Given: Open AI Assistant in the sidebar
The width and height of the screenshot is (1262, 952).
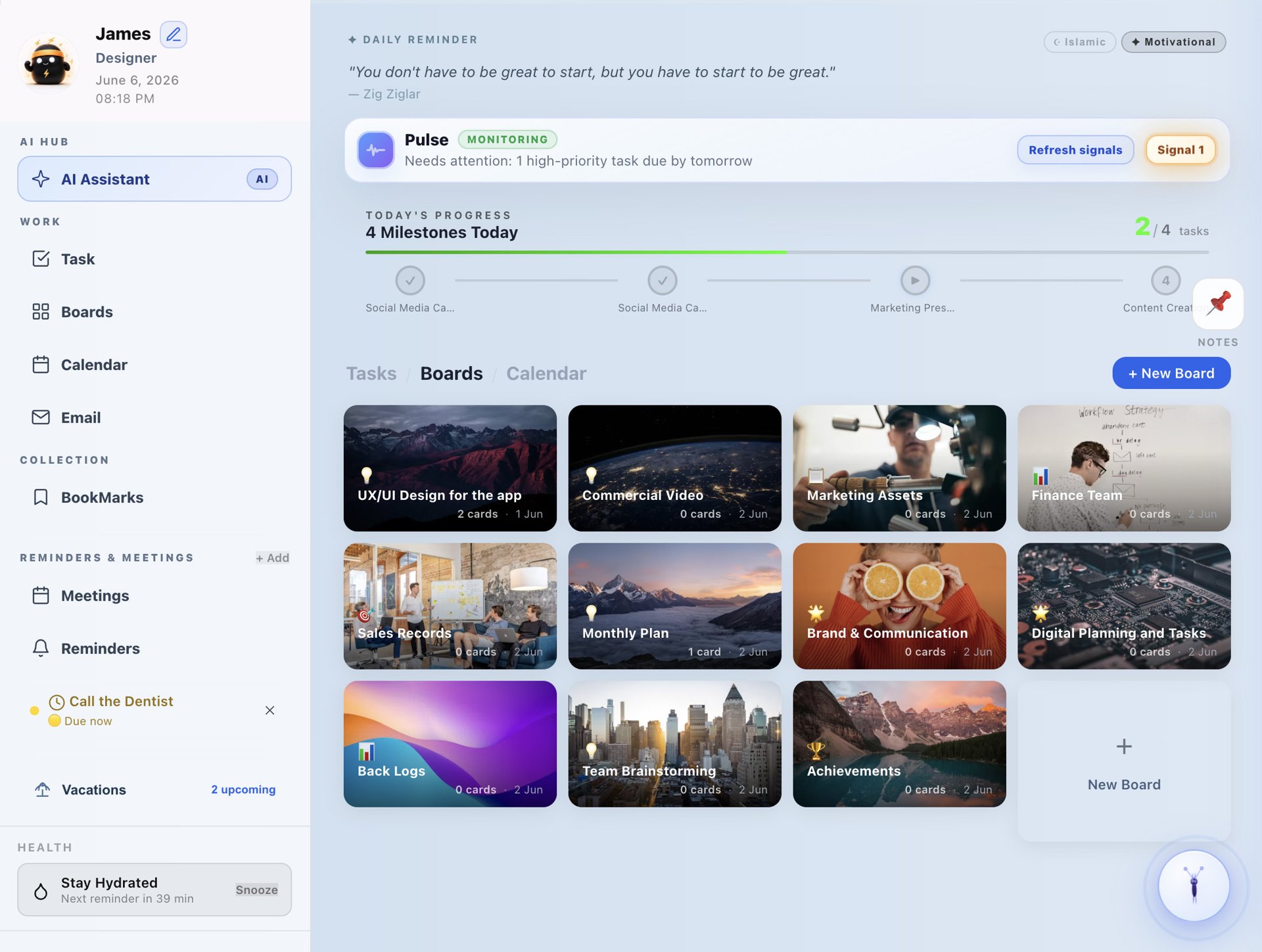Looking at the screenshot, I should tap(154, 179).
